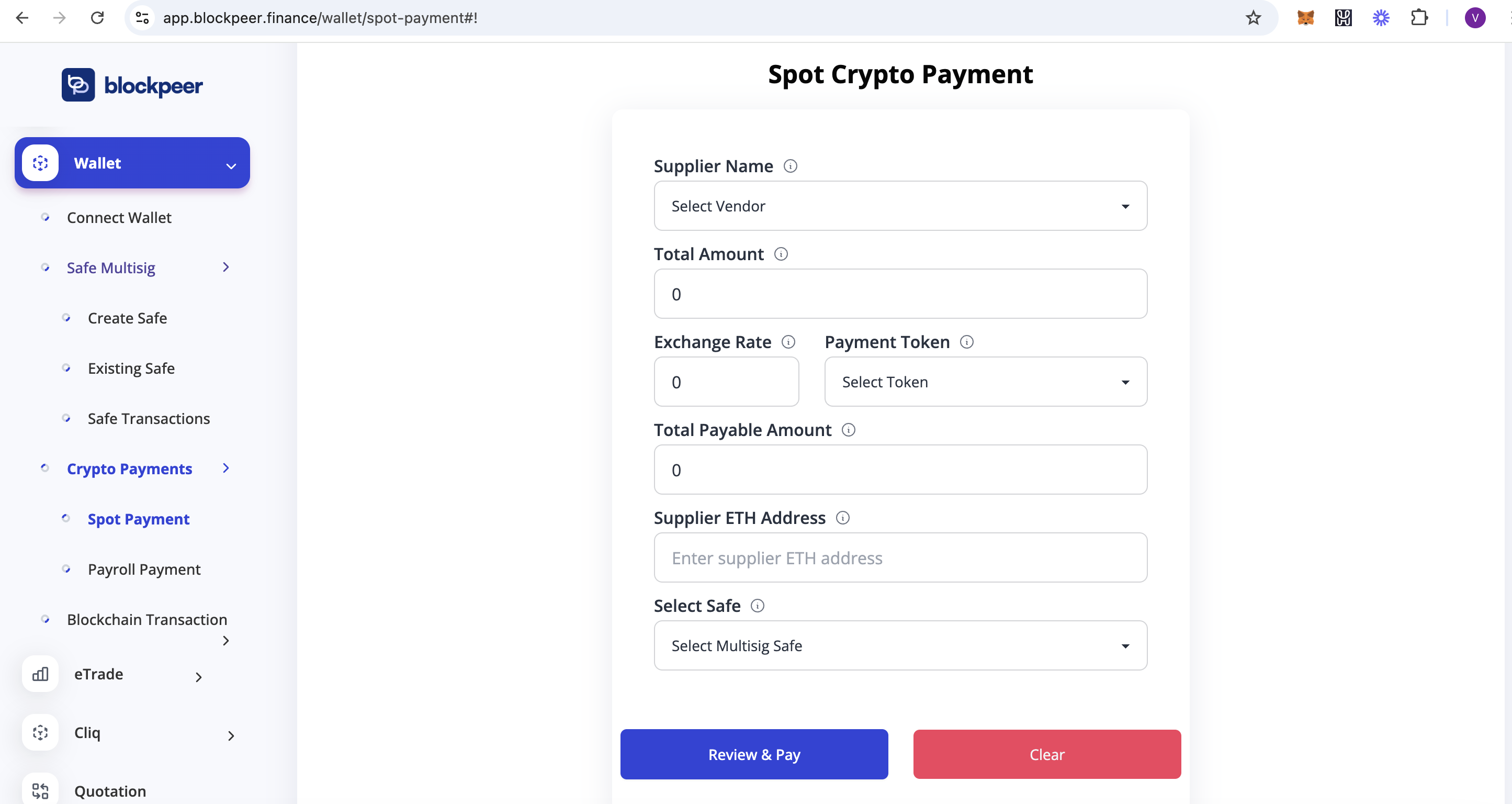The image size is (1512, 804).
Task: Open the MetaMask extension icon
Action: coord(1305,18)
